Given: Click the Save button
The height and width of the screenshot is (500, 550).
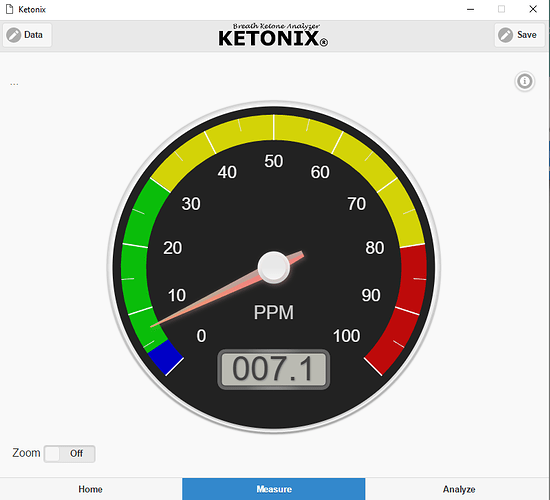Looking at the screenshot, I should tap(519, 35).
